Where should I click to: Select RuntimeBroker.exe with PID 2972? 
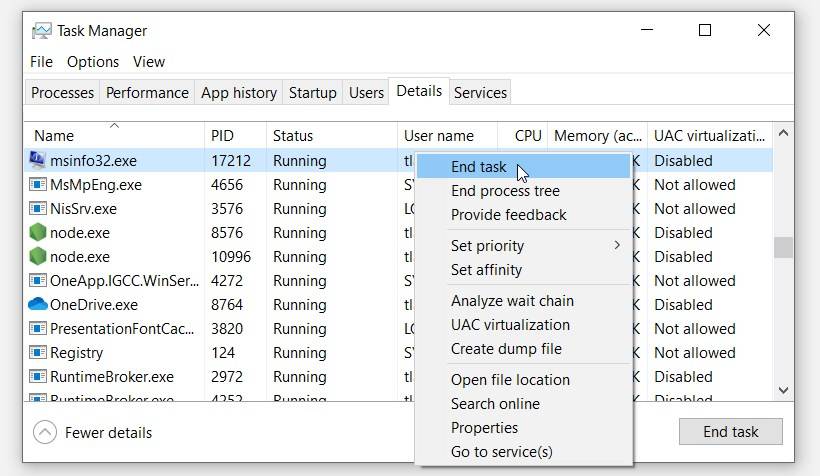coord(111,377)
